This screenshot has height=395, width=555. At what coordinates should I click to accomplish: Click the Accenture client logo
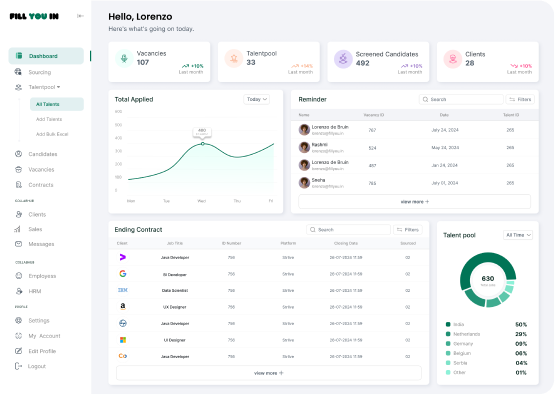click(x=122, y=257)
